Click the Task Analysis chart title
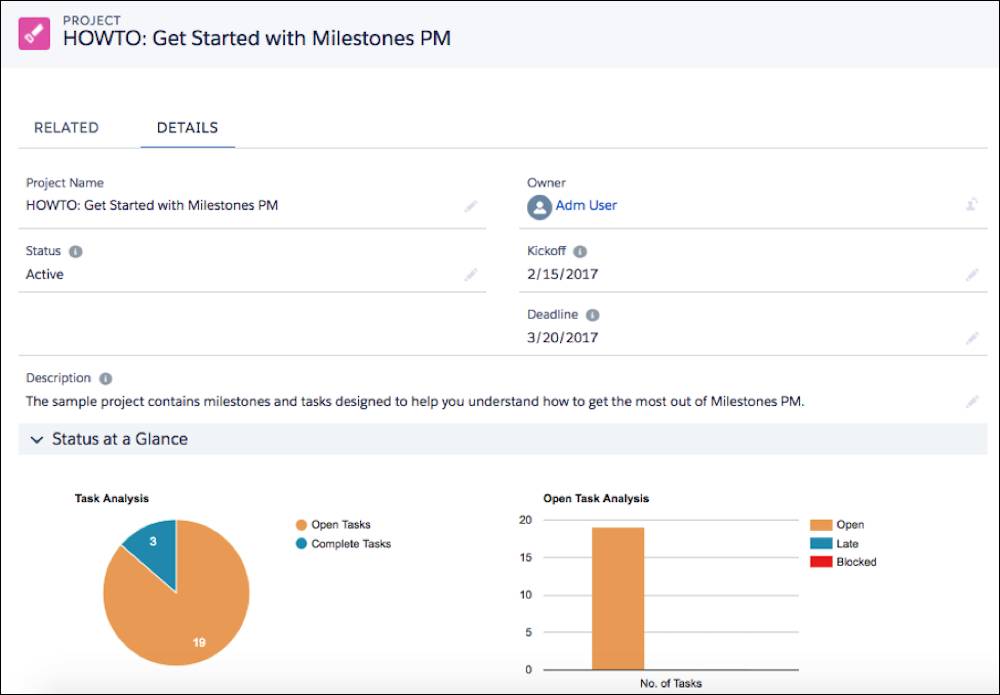This screenshot has height=695, width=1000. click(x=112, y=499)
